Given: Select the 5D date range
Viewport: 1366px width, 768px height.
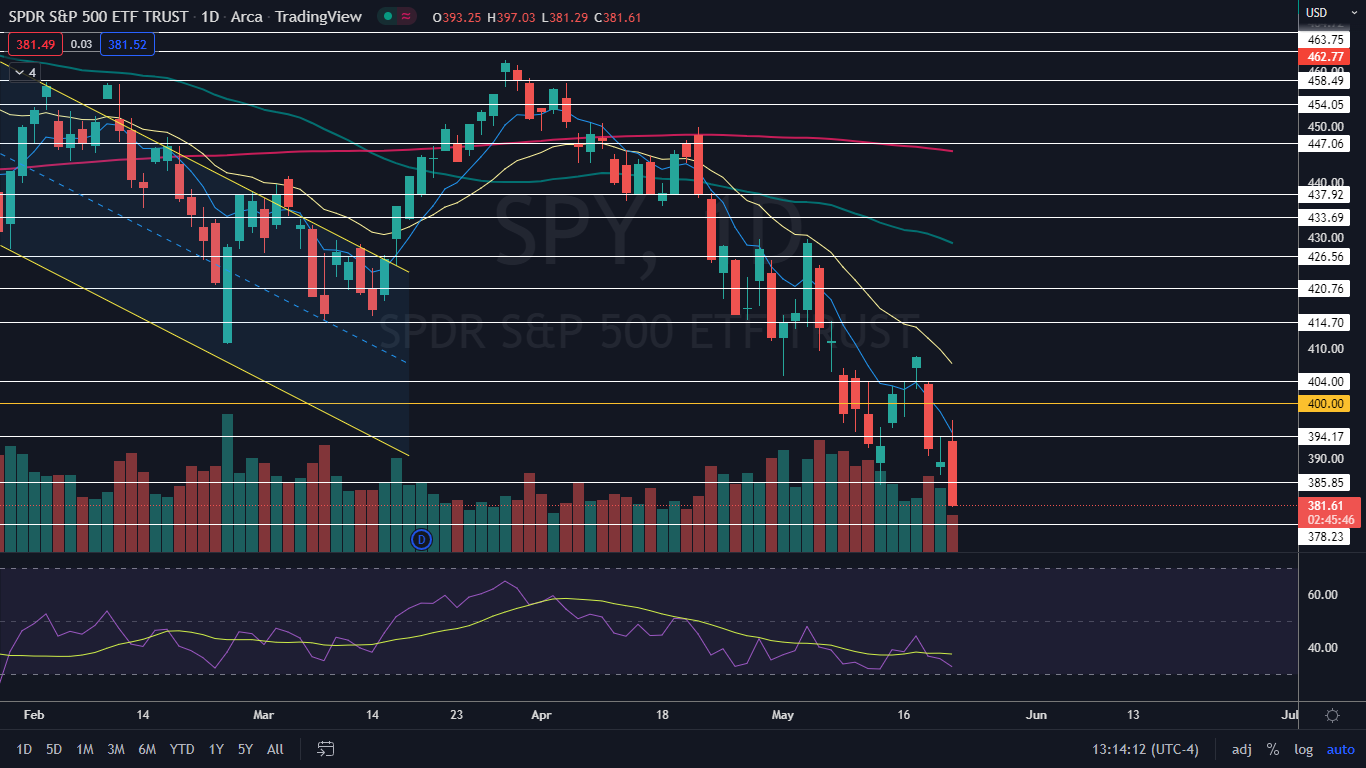Looking at the screenshot, I should (x=54, y=749).
